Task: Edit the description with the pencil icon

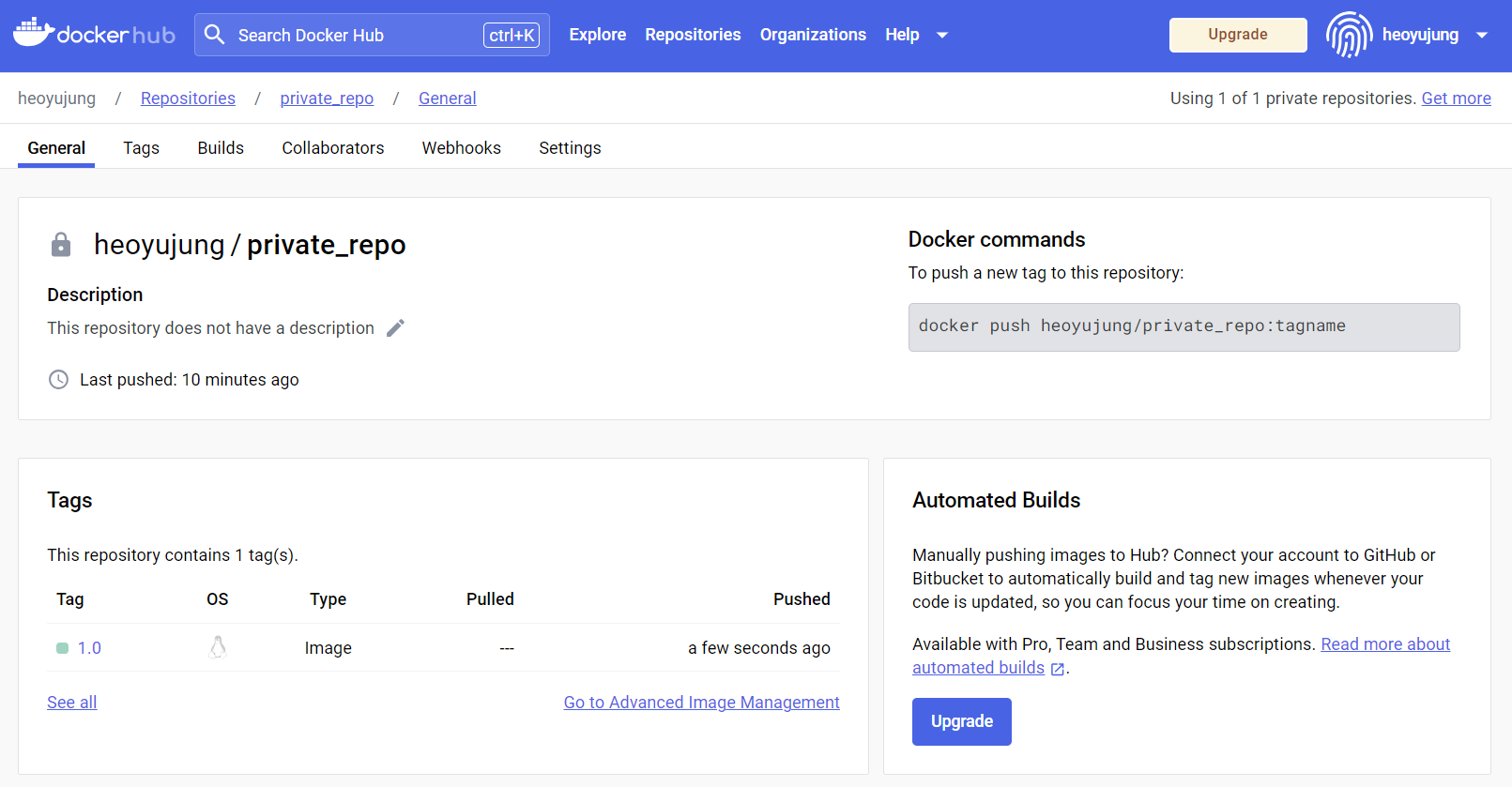Action: point(396,327)
